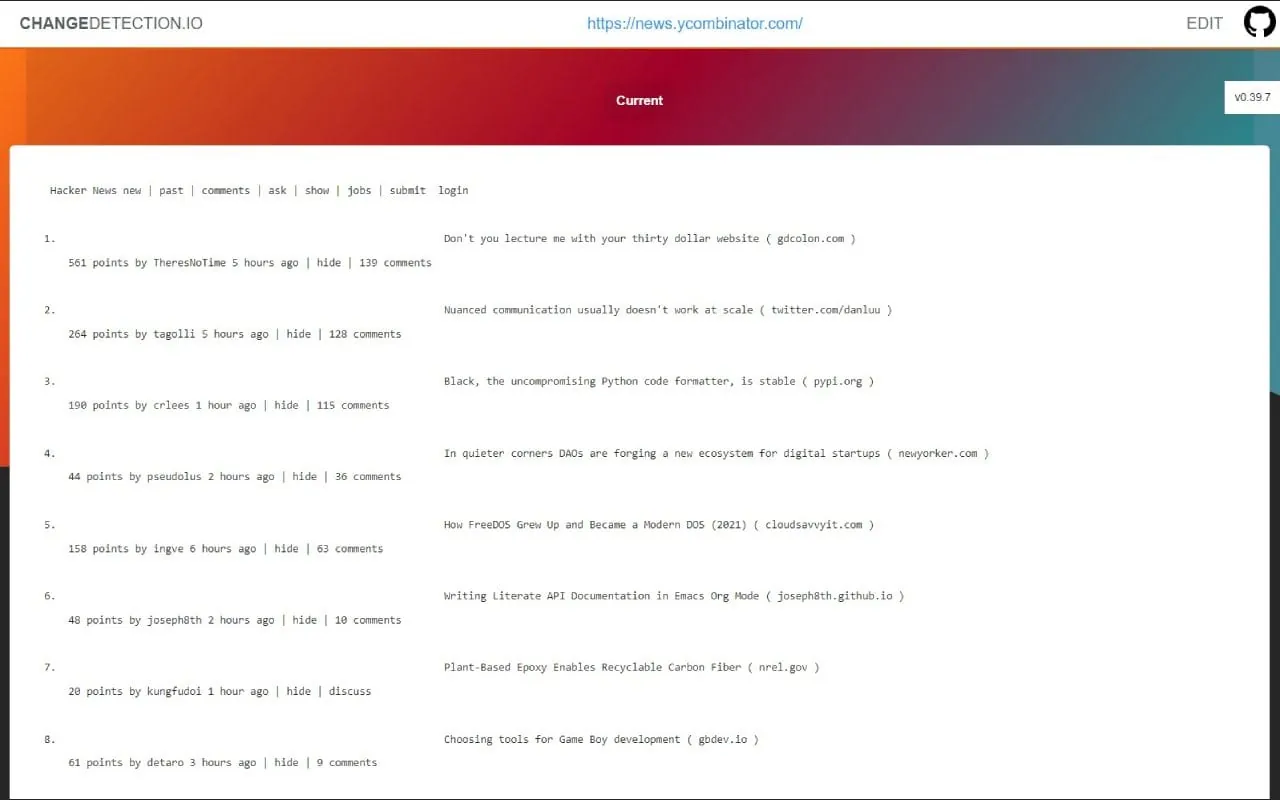Viewport: 1280px width, 800px height.
Task: Click the CHANGEDETECTION.IO logo
Action: click(x=111, y=23)
